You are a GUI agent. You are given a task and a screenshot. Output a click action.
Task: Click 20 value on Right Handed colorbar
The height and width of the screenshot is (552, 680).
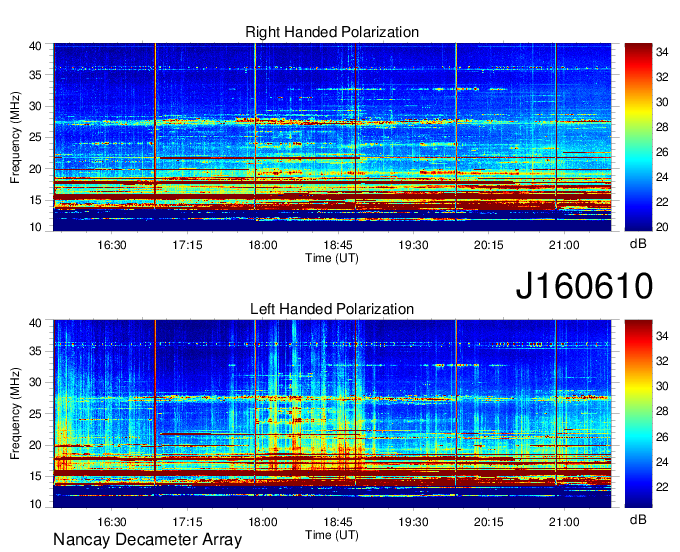click(662, 227)
